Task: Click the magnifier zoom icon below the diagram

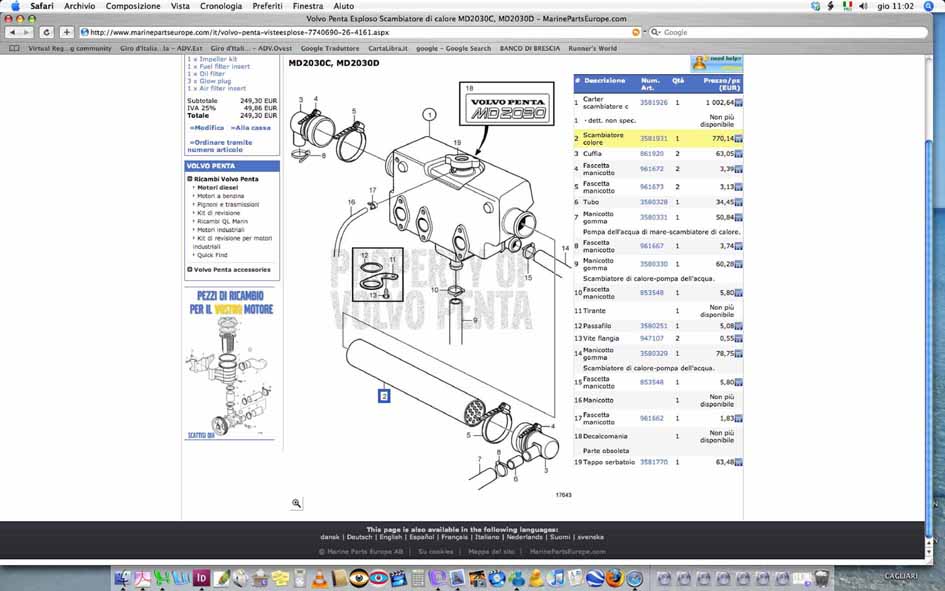Action: coord(297,503)
